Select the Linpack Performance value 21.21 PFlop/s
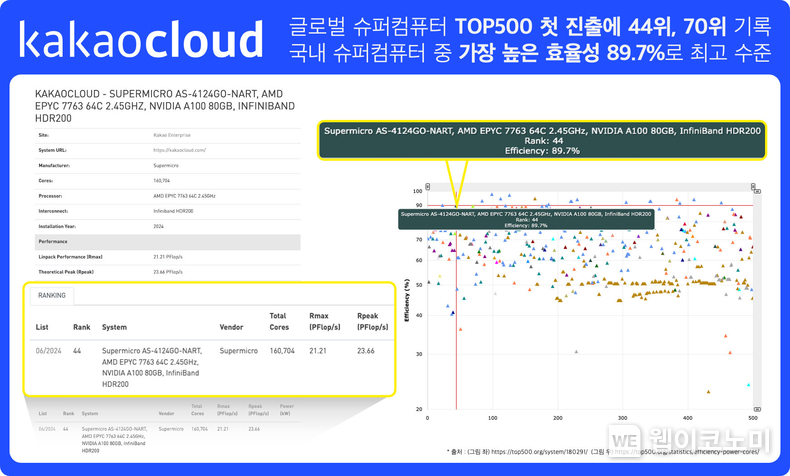 (168, 257)
